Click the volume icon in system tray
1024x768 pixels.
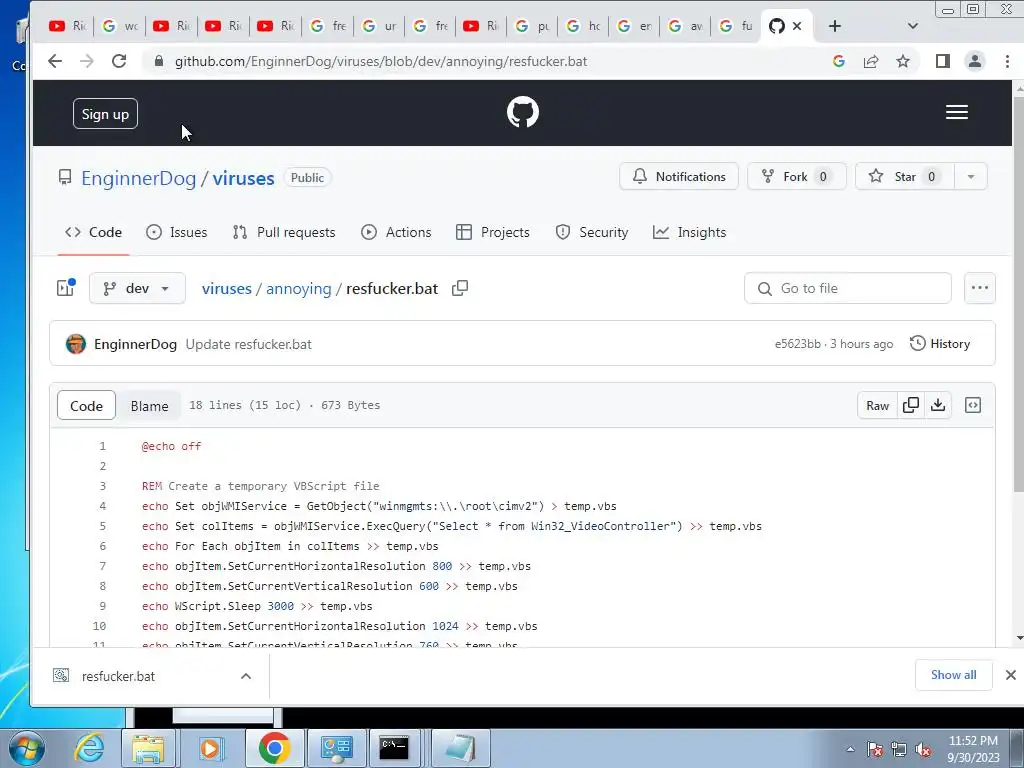(923, 750)
